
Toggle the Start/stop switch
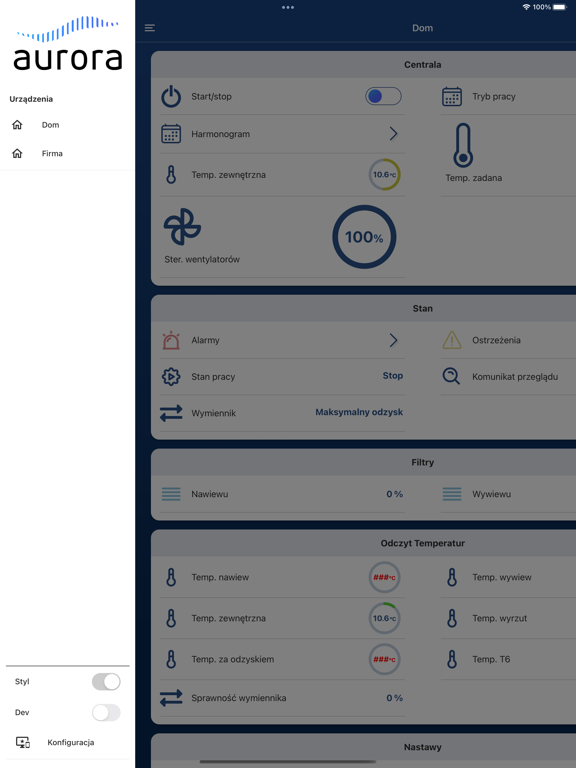(x=383, y=96)
